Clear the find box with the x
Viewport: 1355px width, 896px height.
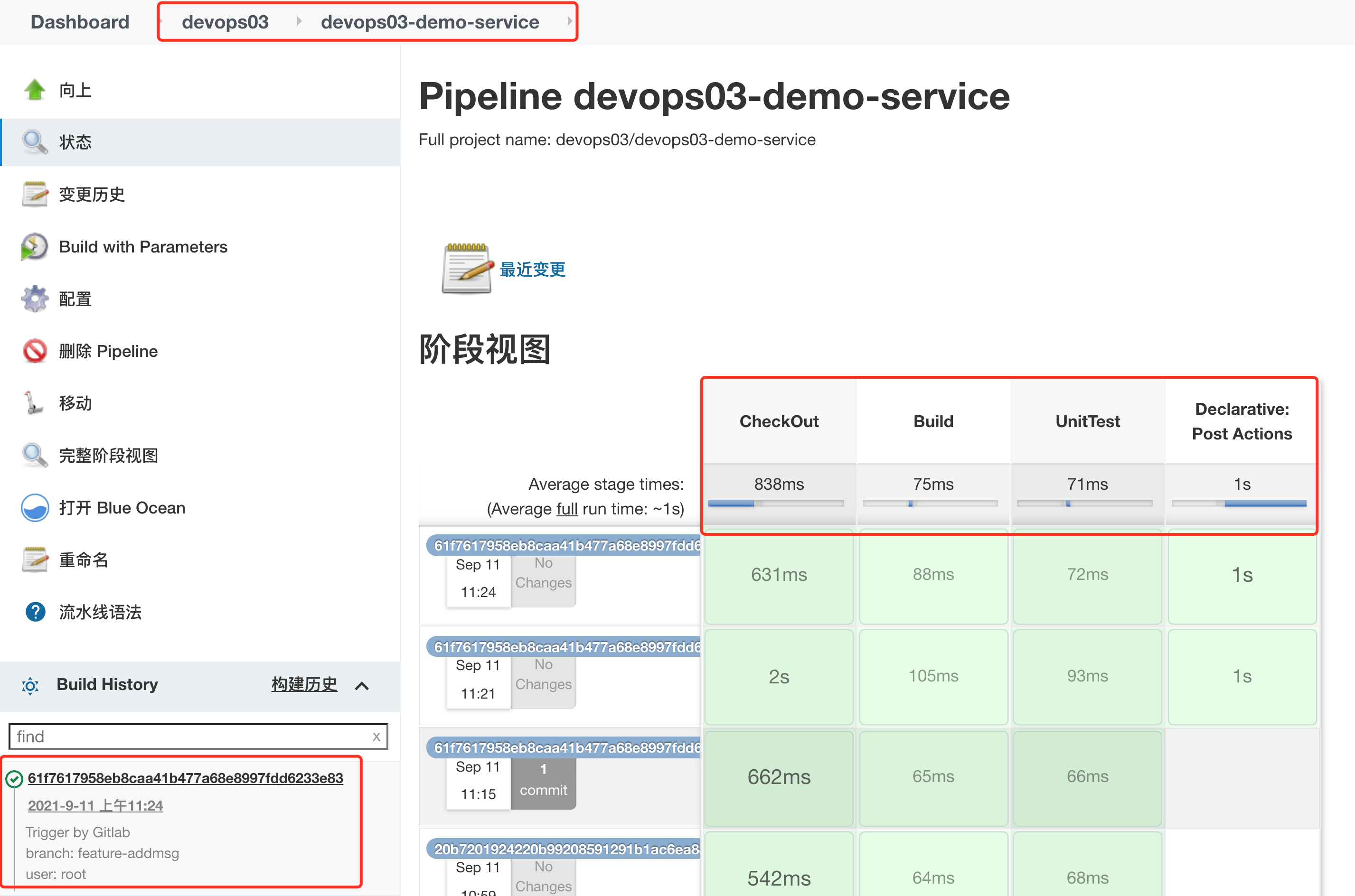point(376,737)
